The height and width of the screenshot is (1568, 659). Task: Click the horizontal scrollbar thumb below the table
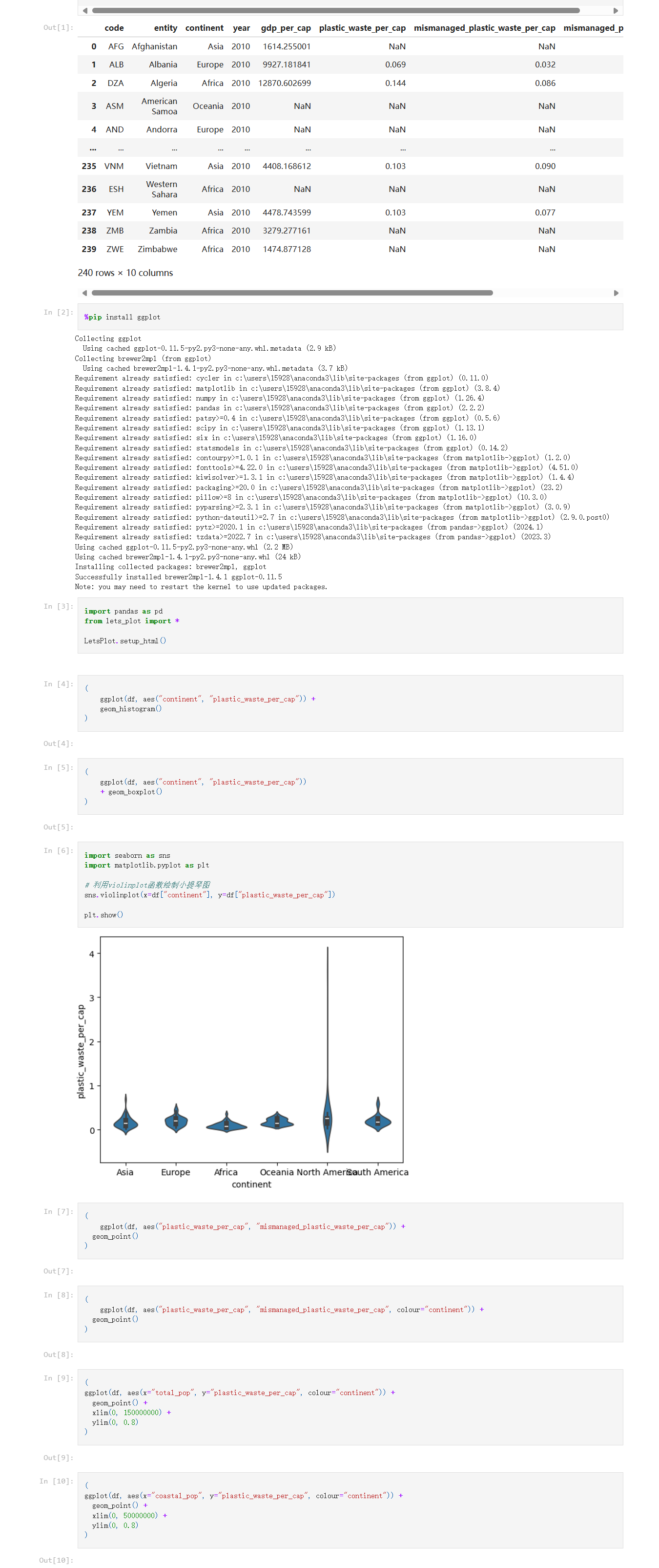pyautogui.click(x=292, y=293)
